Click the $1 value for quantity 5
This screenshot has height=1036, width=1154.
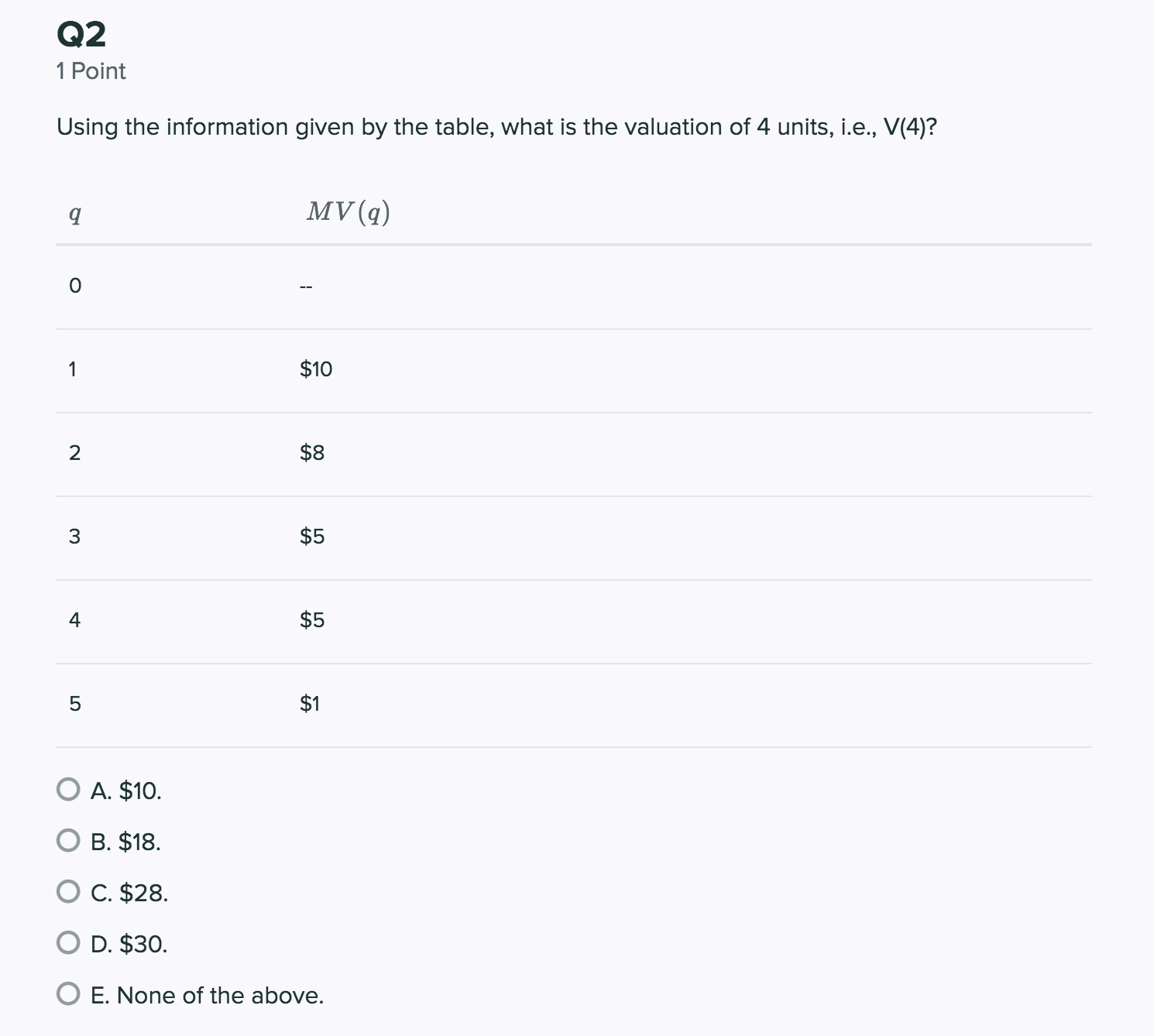pyautogui.click(x=311, y=703)
